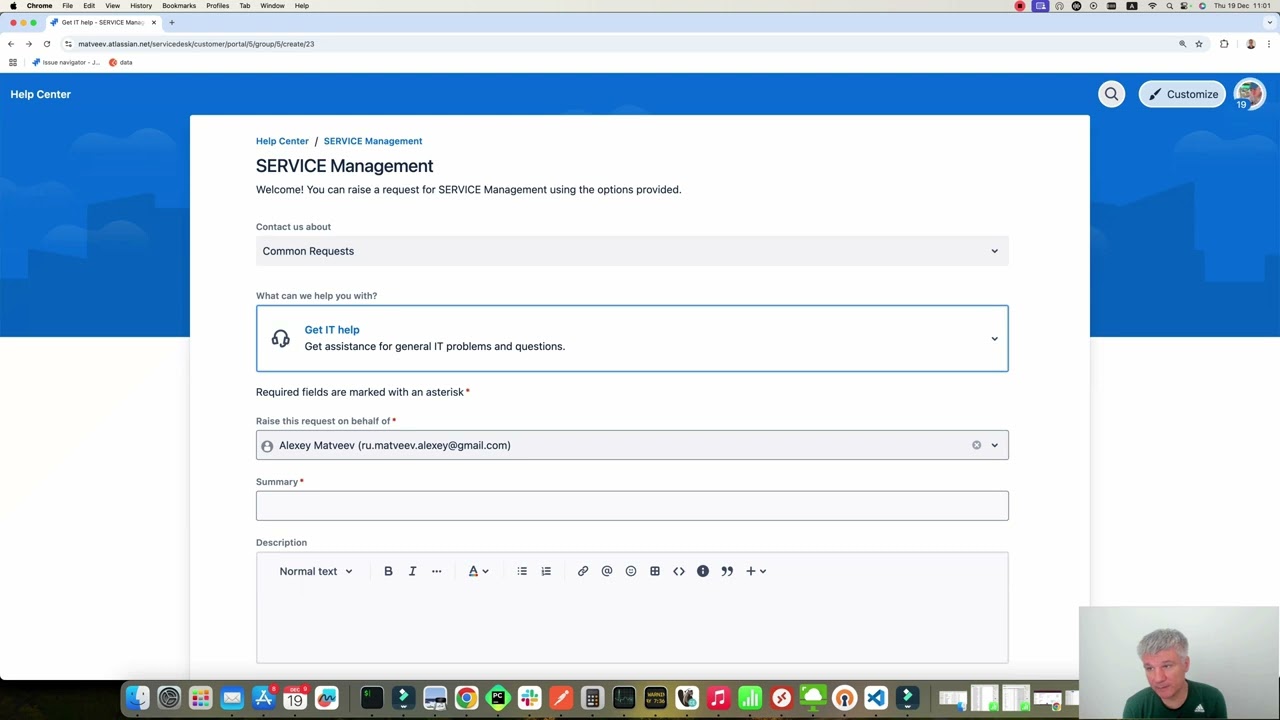Open Slack from the dock

click(529, 698)
